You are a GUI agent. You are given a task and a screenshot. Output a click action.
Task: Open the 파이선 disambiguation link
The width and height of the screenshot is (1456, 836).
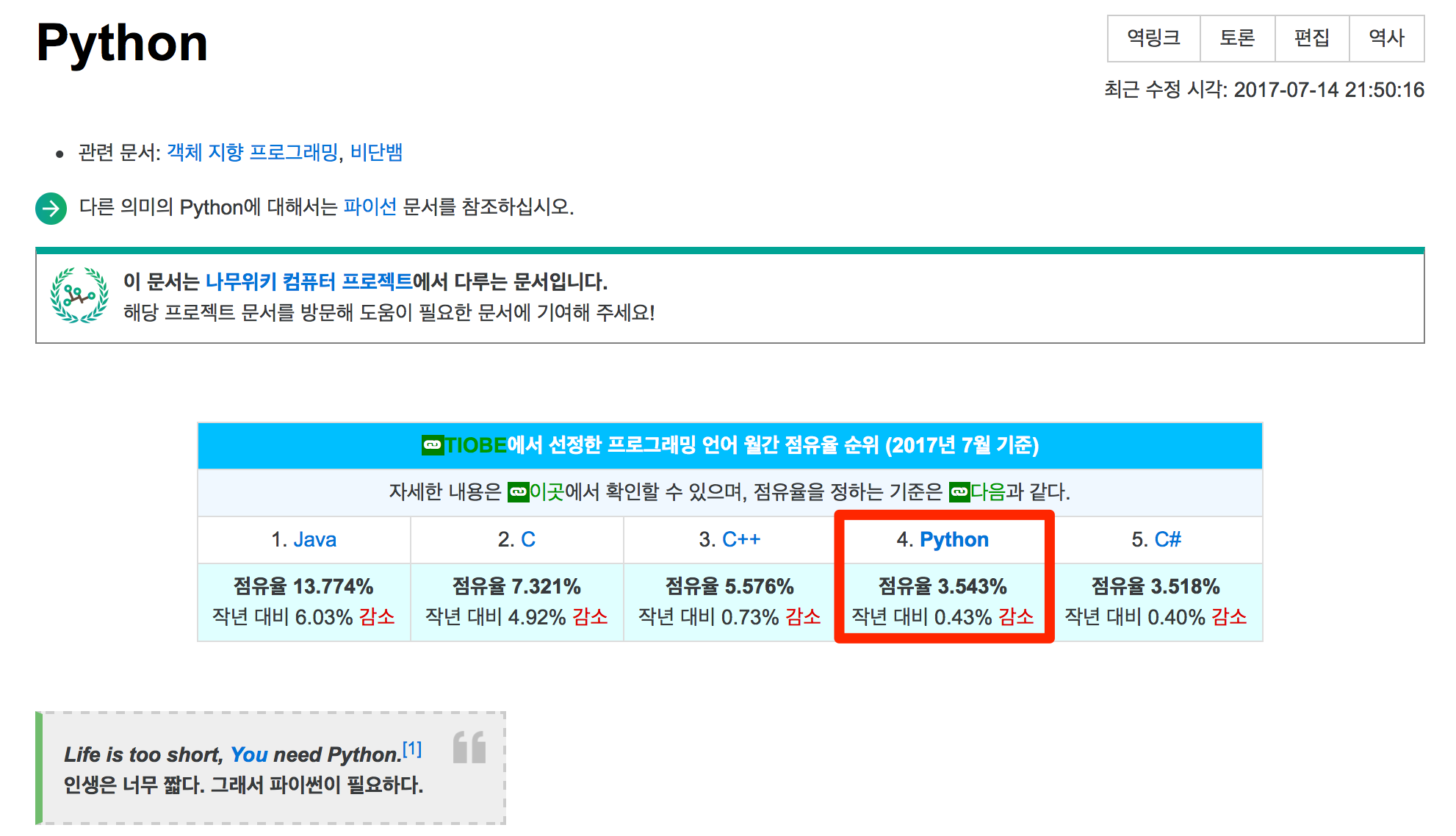coord(370,207)
